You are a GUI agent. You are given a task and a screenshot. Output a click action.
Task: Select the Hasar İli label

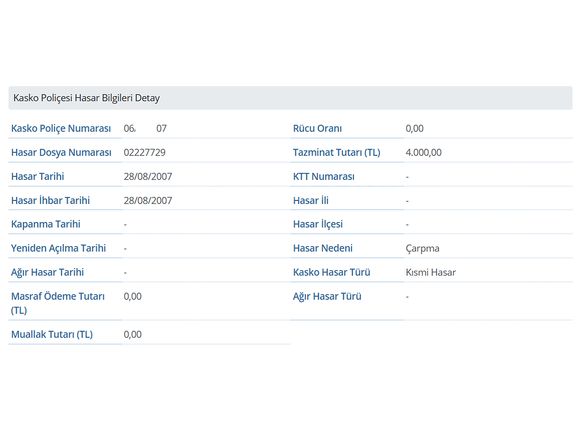tap(311, 200)
